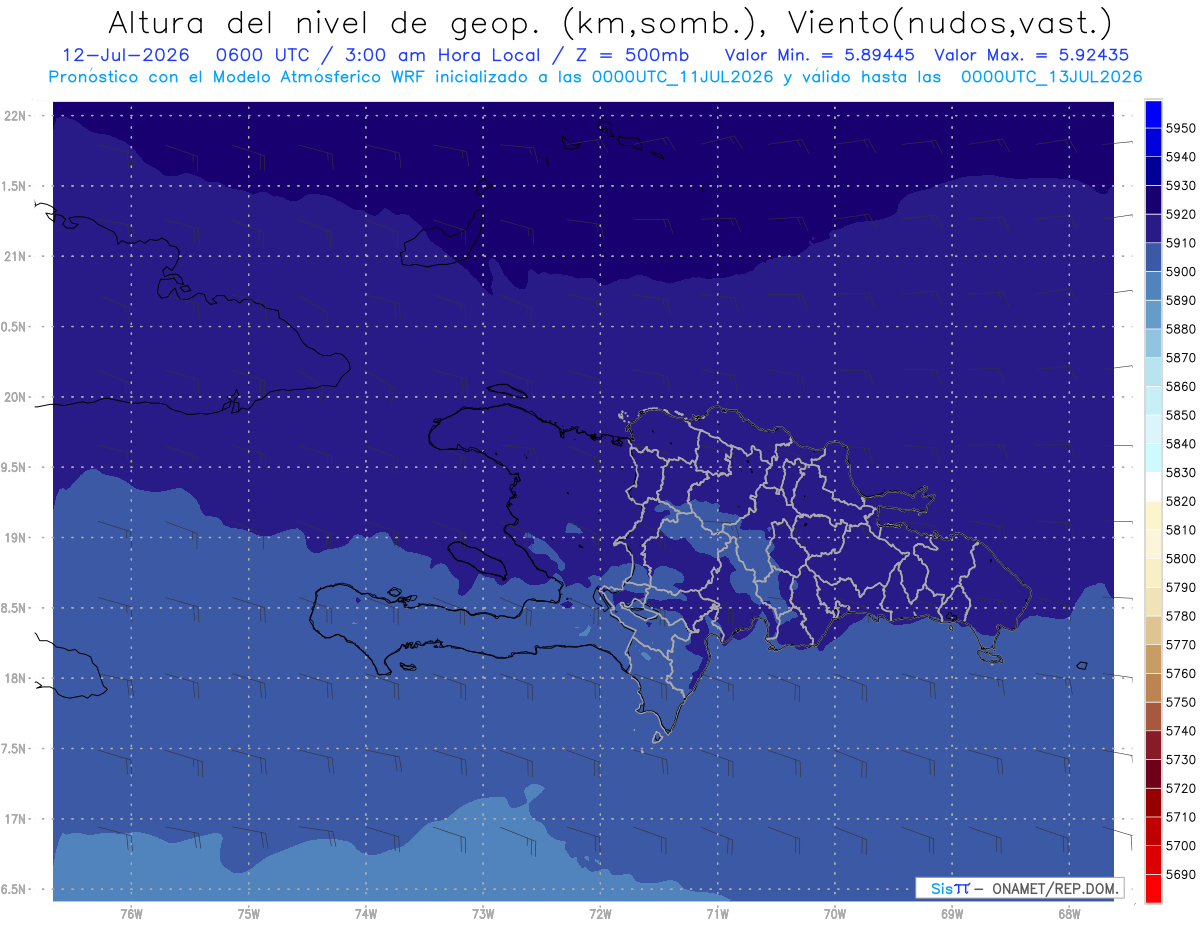Click the bright red swatch below 5690
The height and width of the screenshot is (927, 1200).
click(x=1152, y=888)
